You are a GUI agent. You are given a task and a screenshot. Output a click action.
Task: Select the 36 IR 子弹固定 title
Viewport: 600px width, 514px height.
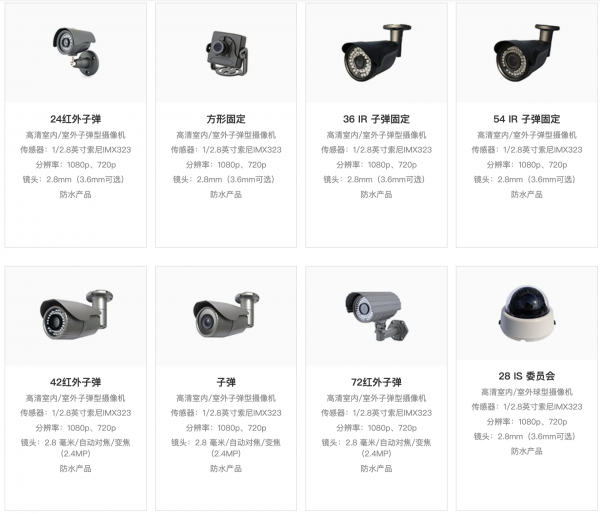[x=376, y=119]
